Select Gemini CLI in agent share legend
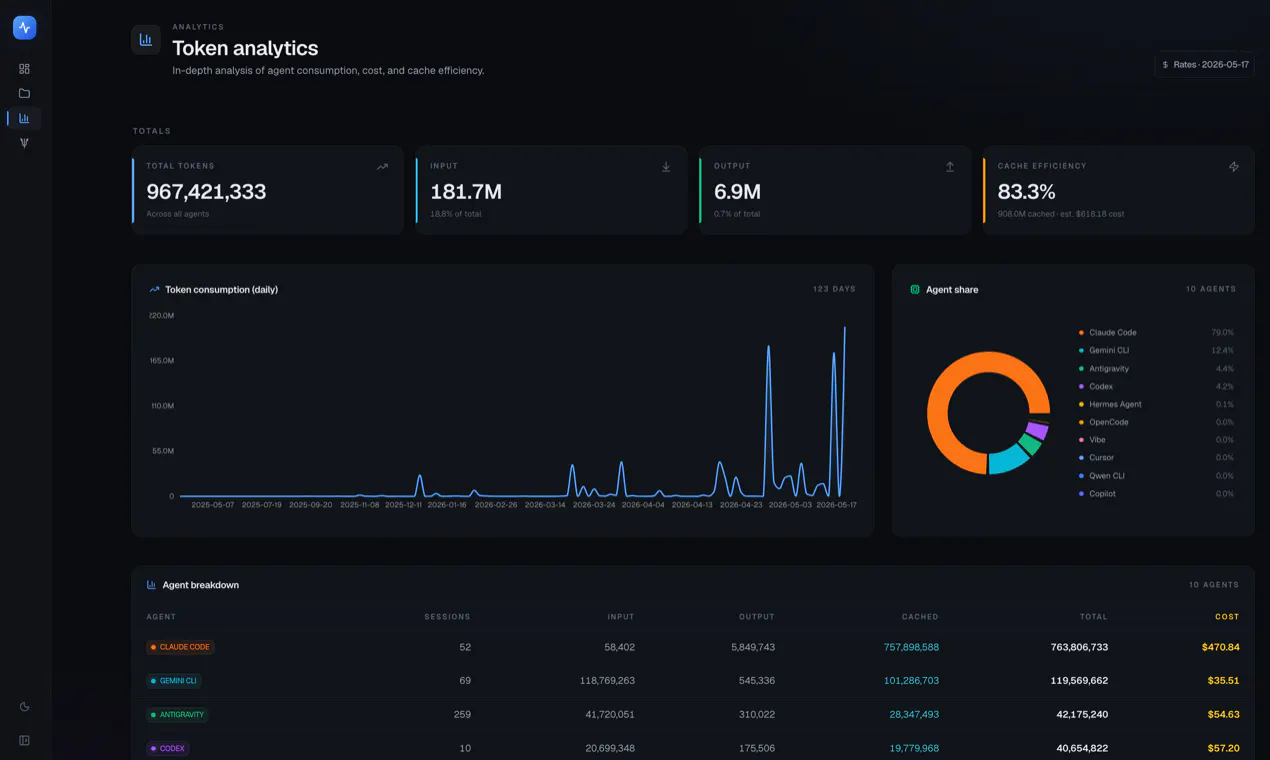This screenshot has width=1270, height=760. [x=1109, y=351]
